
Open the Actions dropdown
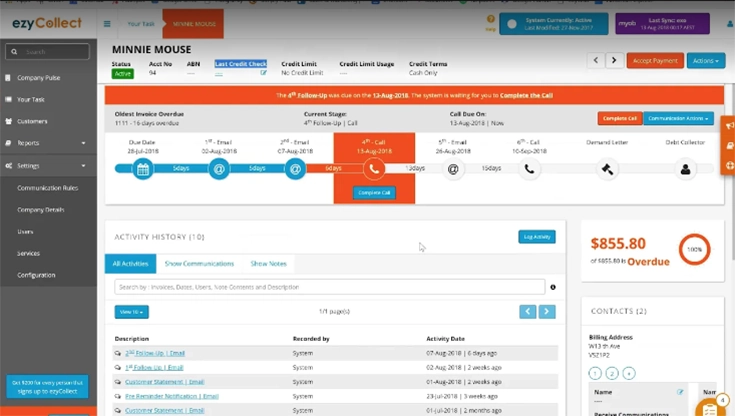tap(706, 61)
